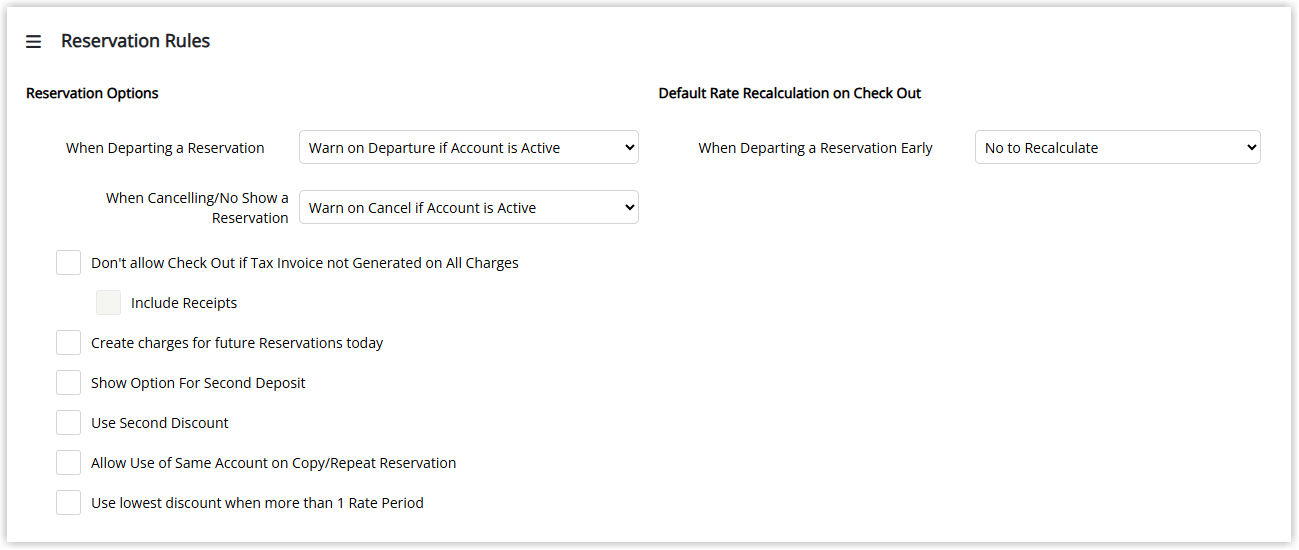1299x550 pixels.
Task: Click the When Departing a Reservation Early label
Action: 815,148
